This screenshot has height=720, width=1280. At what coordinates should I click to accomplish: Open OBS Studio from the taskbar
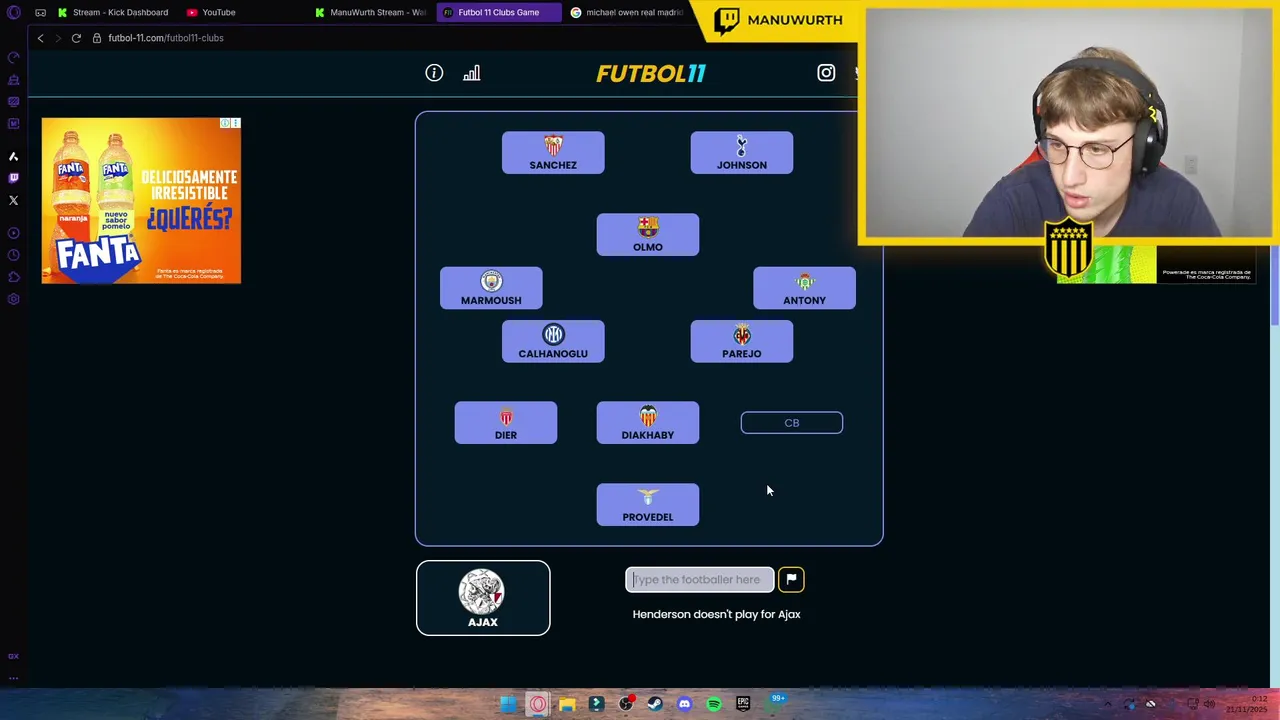point(626,704)
